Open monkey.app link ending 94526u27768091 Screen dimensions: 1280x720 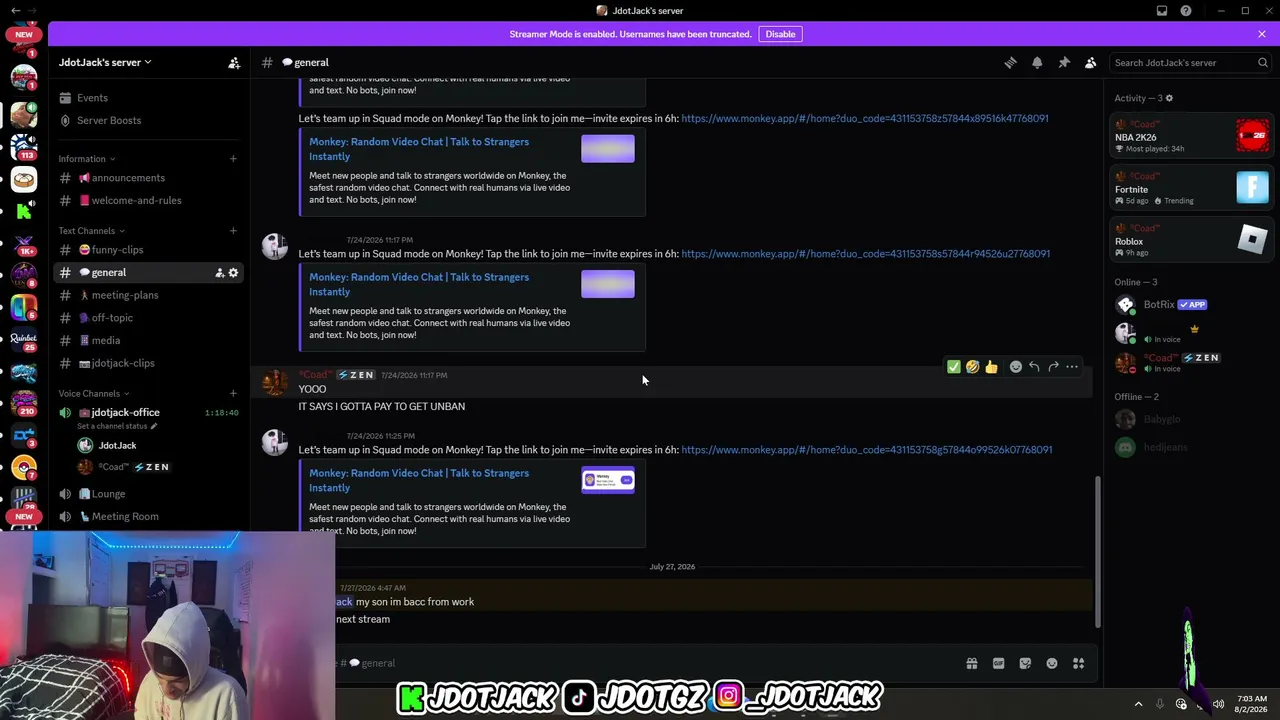tap(866, 254)
